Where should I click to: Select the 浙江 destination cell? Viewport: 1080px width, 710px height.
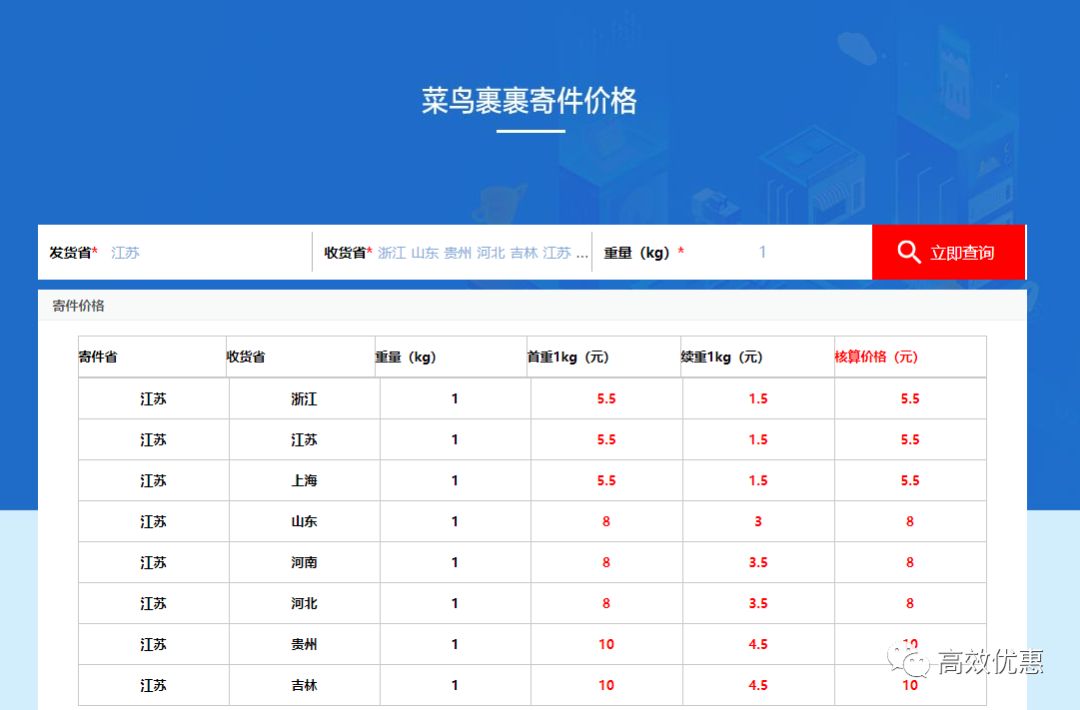pos(304,399)
